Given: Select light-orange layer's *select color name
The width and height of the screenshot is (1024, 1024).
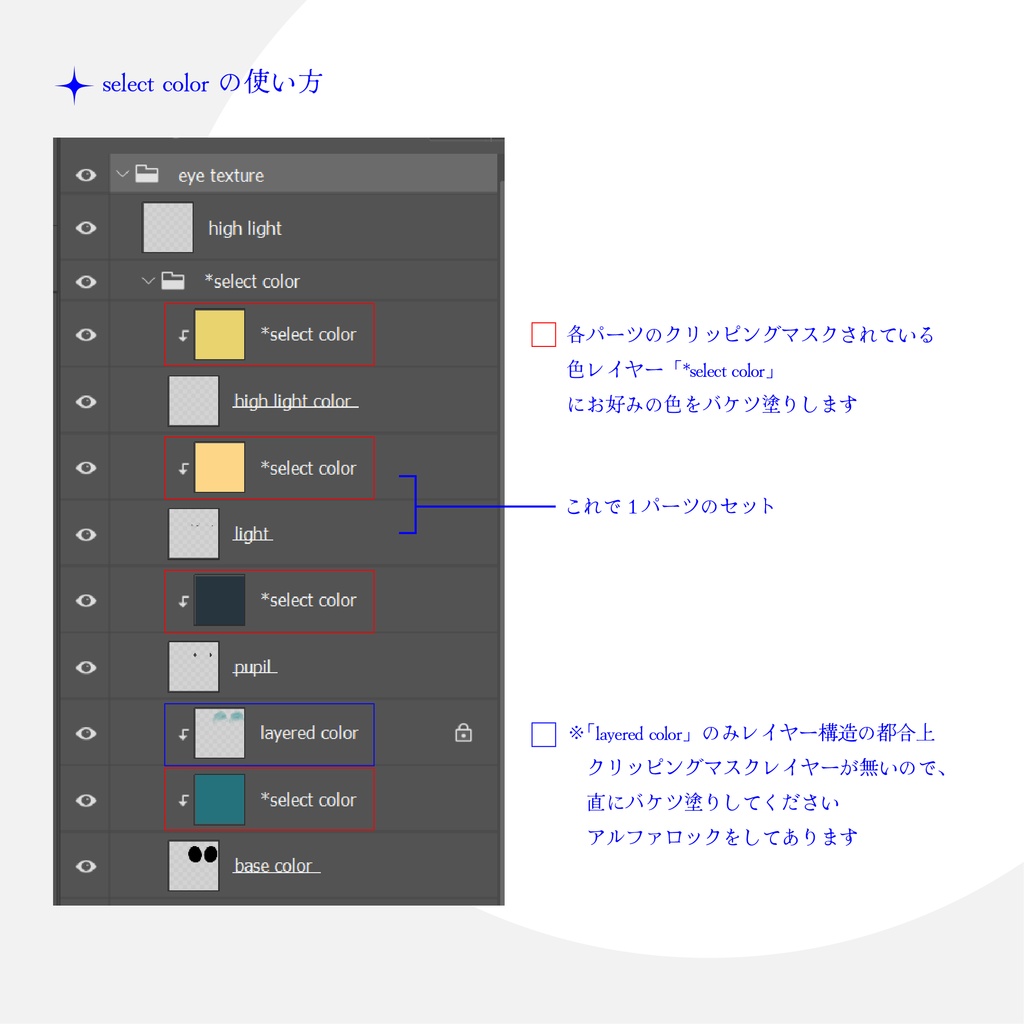Looking at the screenshot, I should point(308,468).
